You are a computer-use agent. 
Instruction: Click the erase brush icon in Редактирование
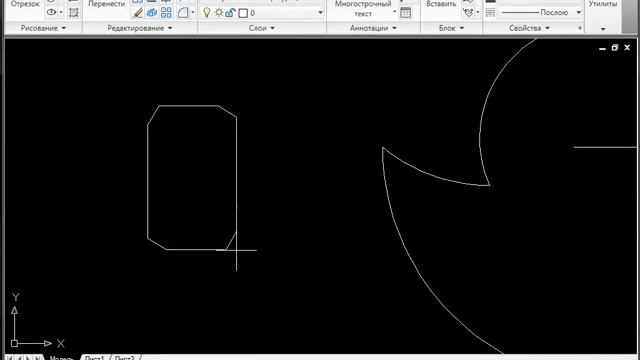point(138,13)
